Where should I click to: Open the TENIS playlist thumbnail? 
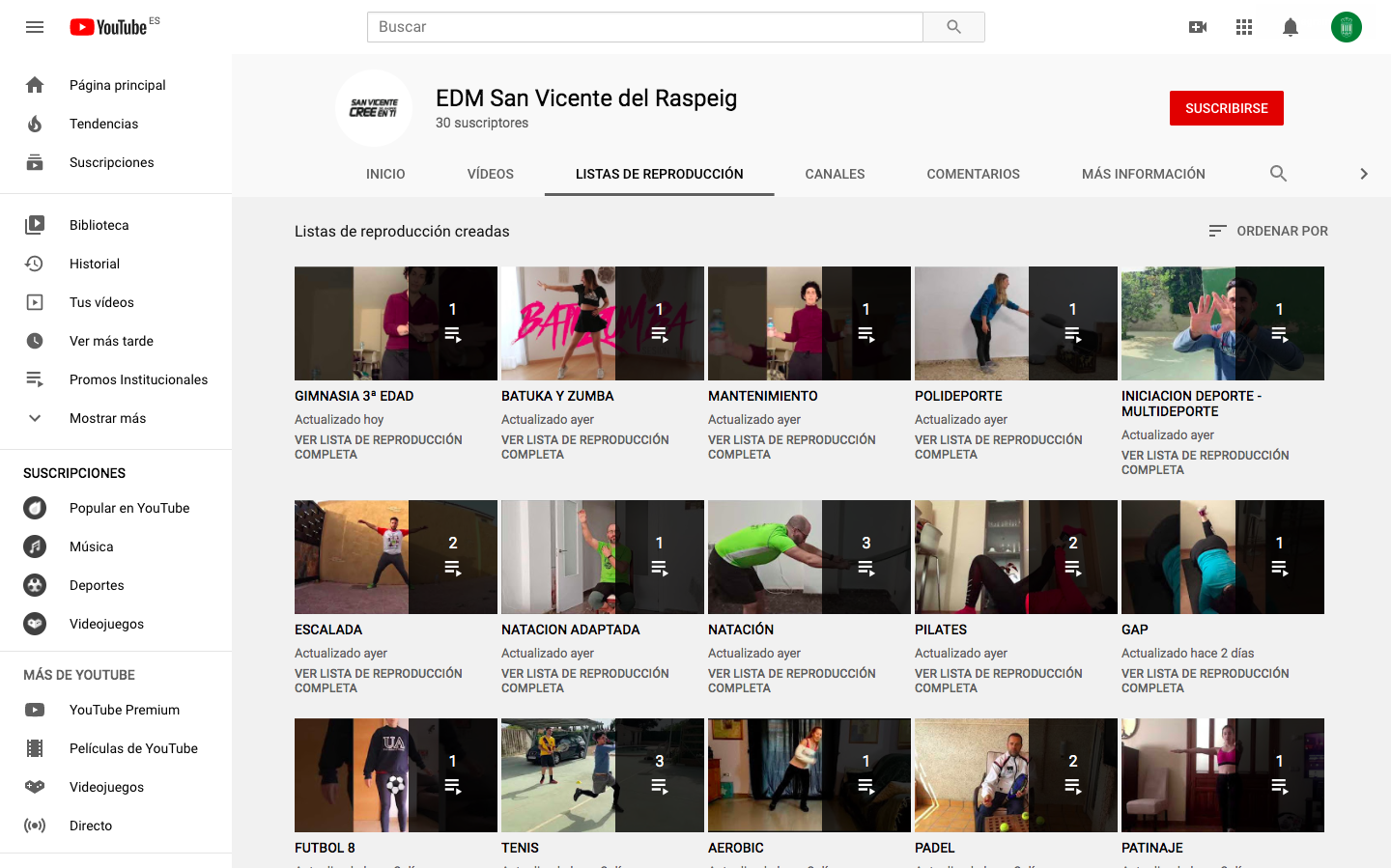tap(603, 775)
